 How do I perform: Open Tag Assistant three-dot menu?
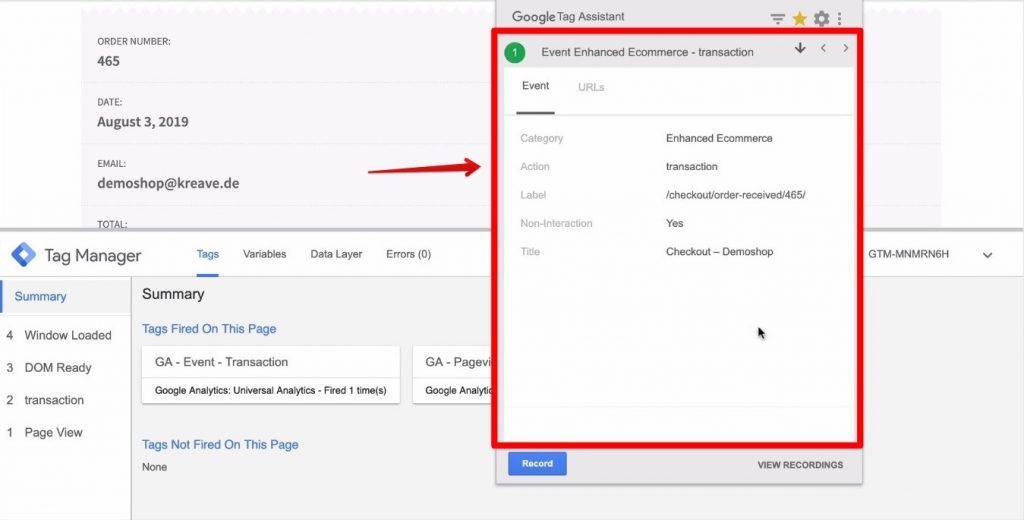tap(839, 19)
